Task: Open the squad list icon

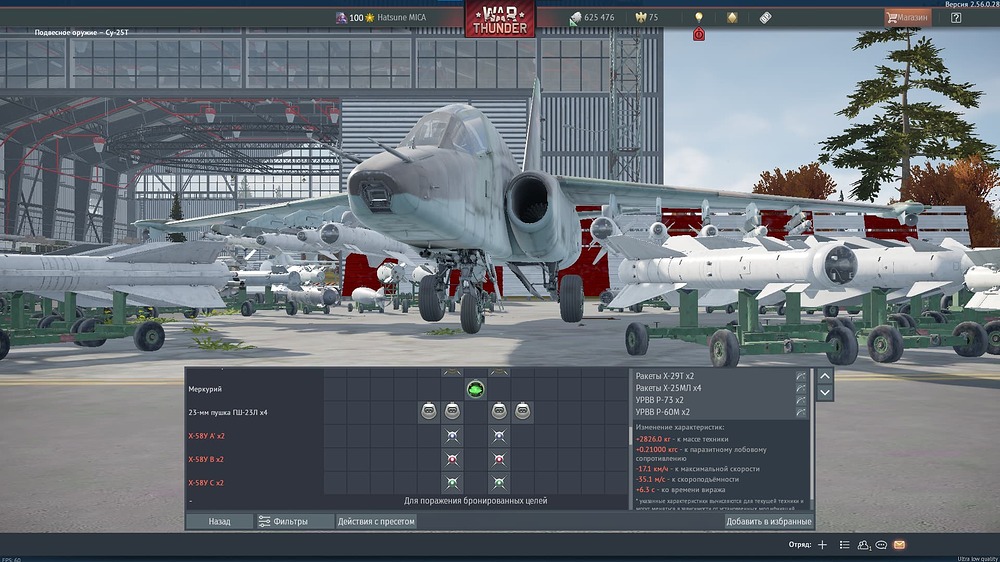Action: (844, 545)
